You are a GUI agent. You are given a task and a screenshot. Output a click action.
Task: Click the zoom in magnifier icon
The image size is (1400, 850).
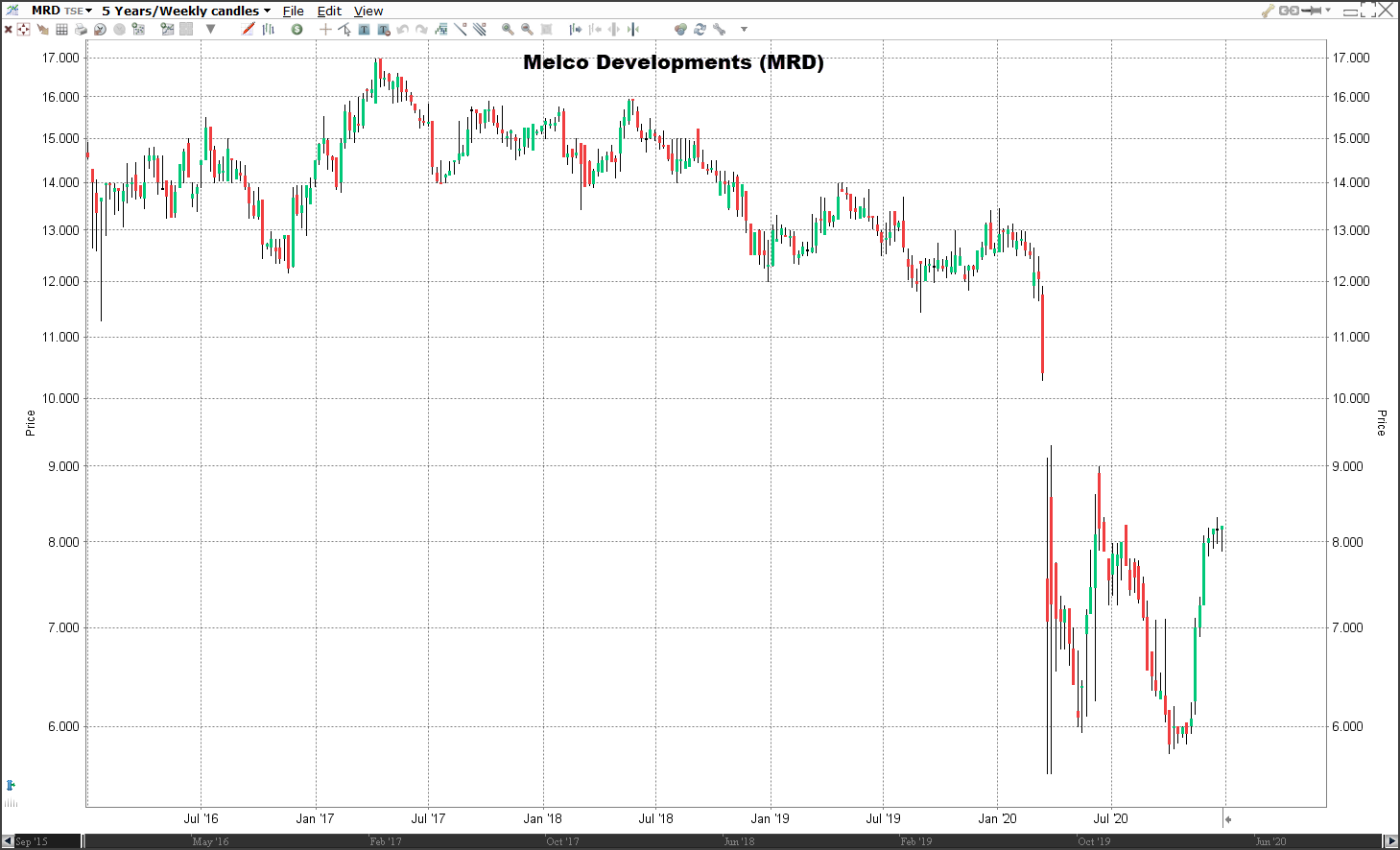pos(508,29)
